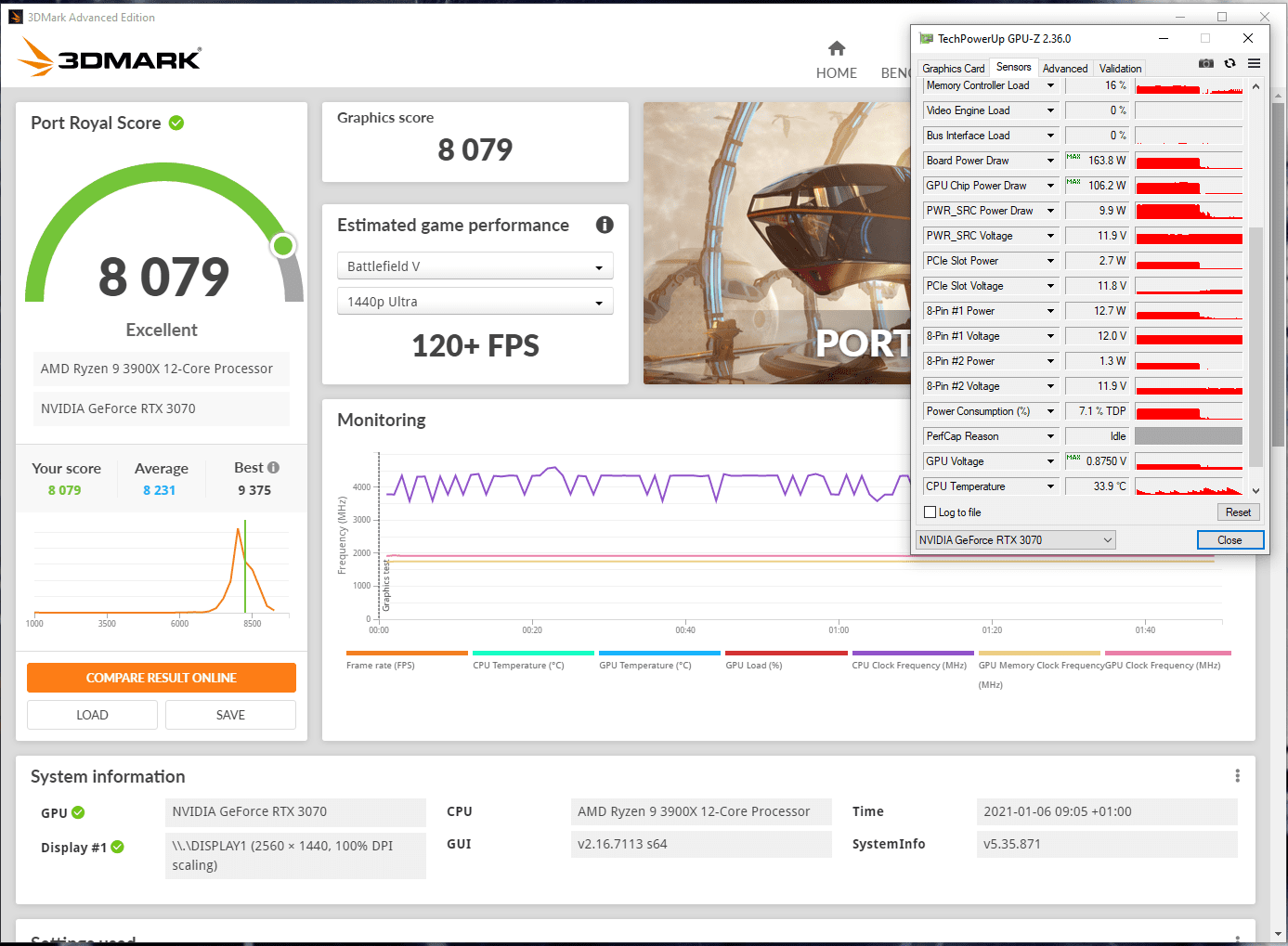Click COMPARE RESULT ONLINE button
This screenshot has height=946, width=1288.
(162, 678)
